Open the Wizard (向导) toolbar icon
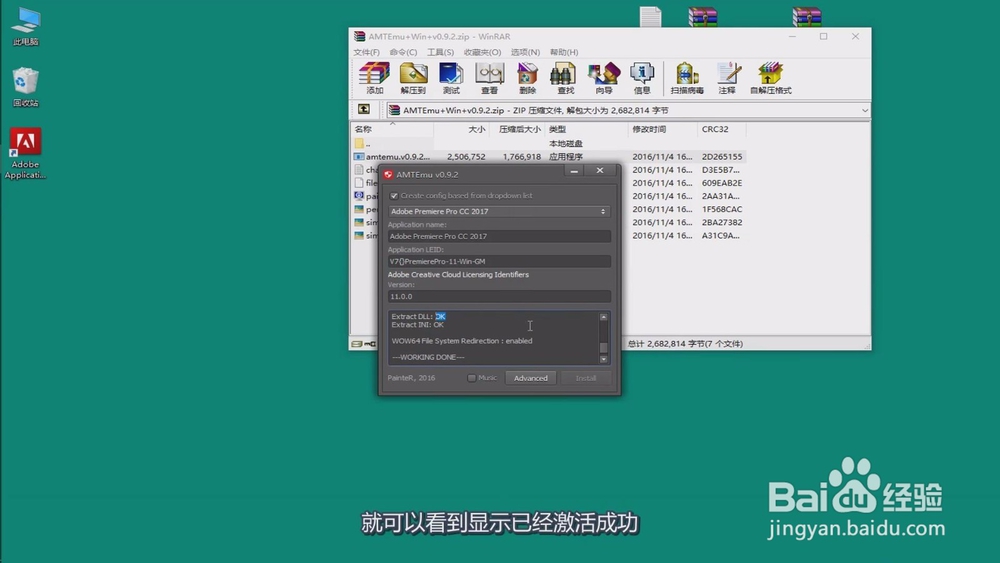The image size is (1000, 563). [x=604, y=78]
